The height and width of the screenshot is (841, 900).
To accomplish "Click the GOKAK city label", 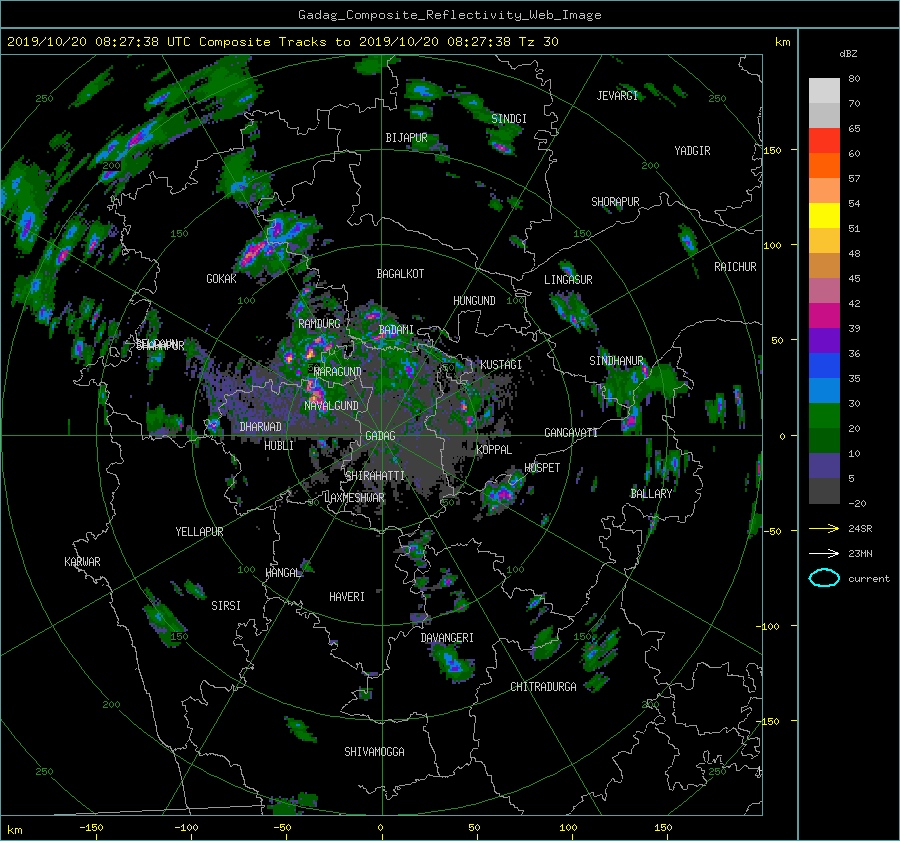I will [x=222, y=279].
